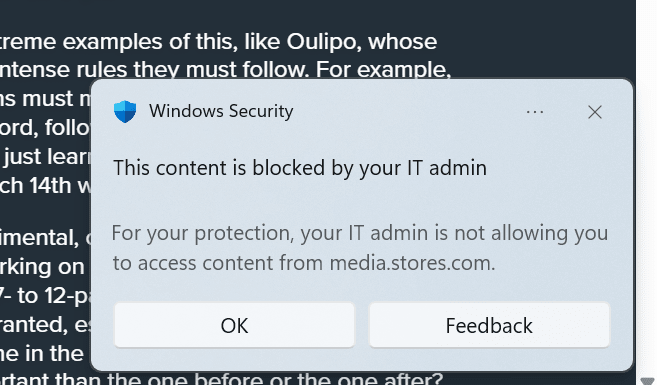Viewport: 657px width, 385px height.
Task: Click the scrollbar down arrow
Action: coord(647,380)
